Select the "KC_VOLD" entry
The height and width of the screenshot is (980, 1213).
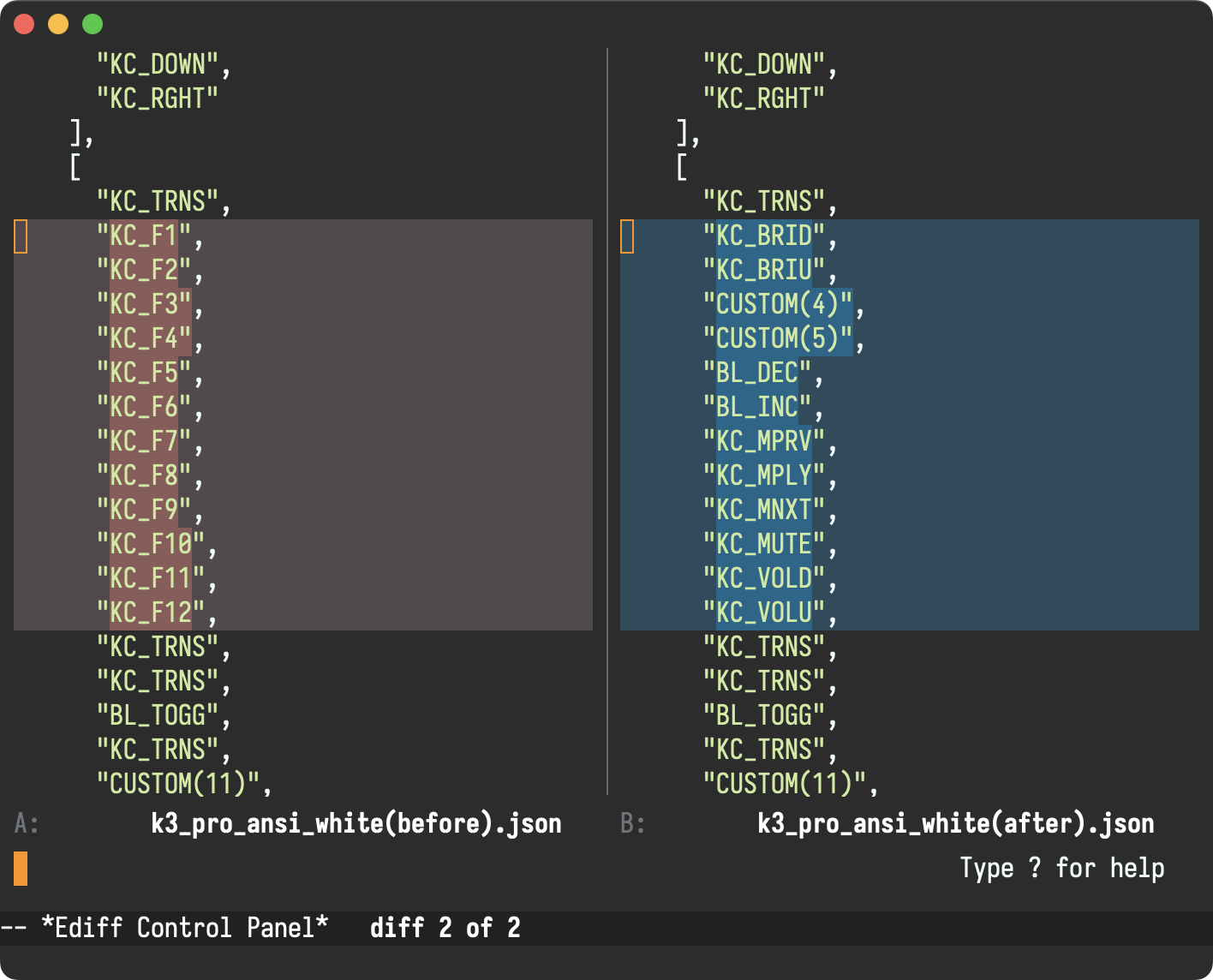click(770, 579)
